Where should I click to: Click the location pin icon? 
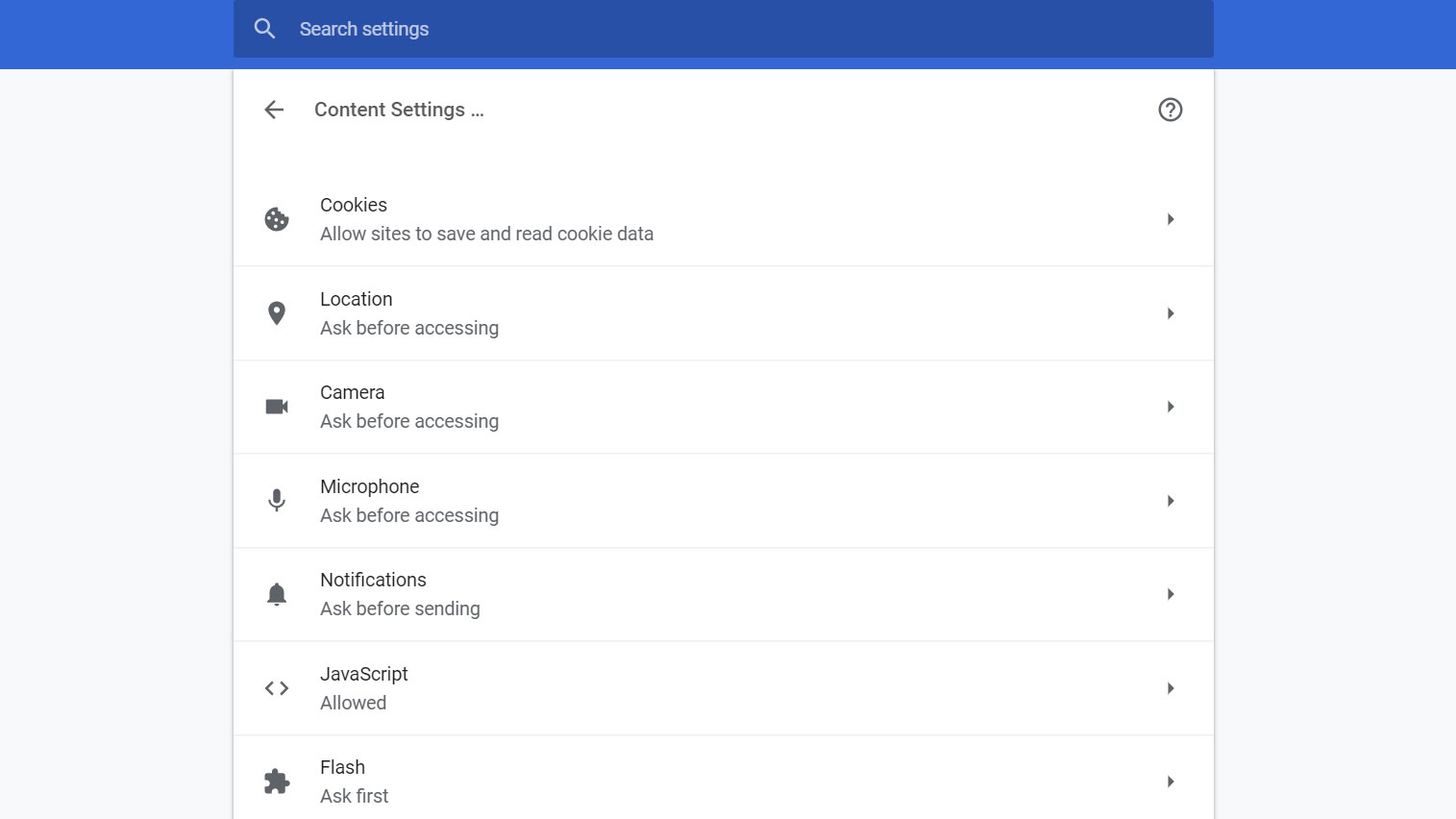pyautogui.click(x=277, y=313)
